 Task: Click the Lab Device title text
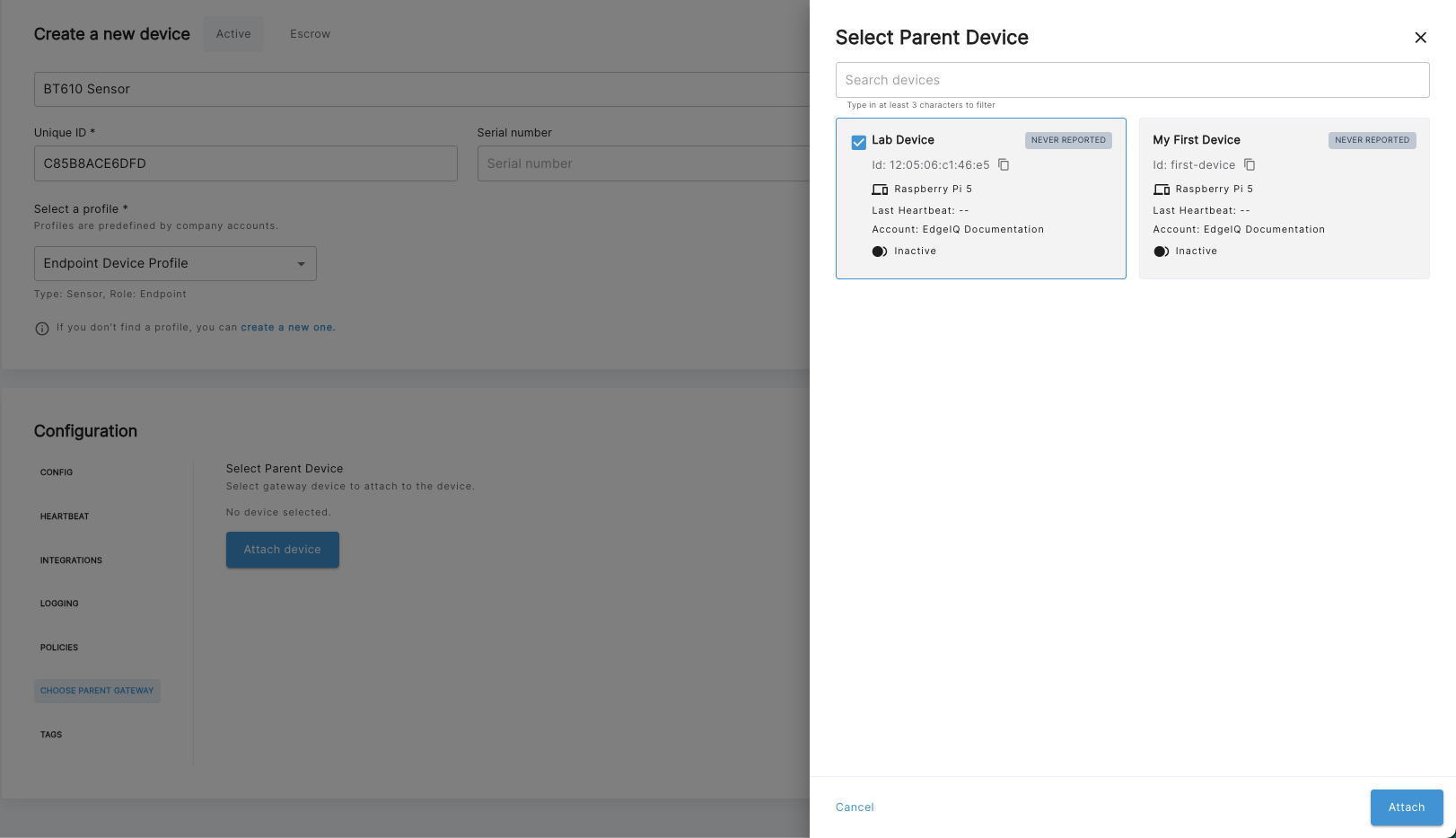click(903, 140)
